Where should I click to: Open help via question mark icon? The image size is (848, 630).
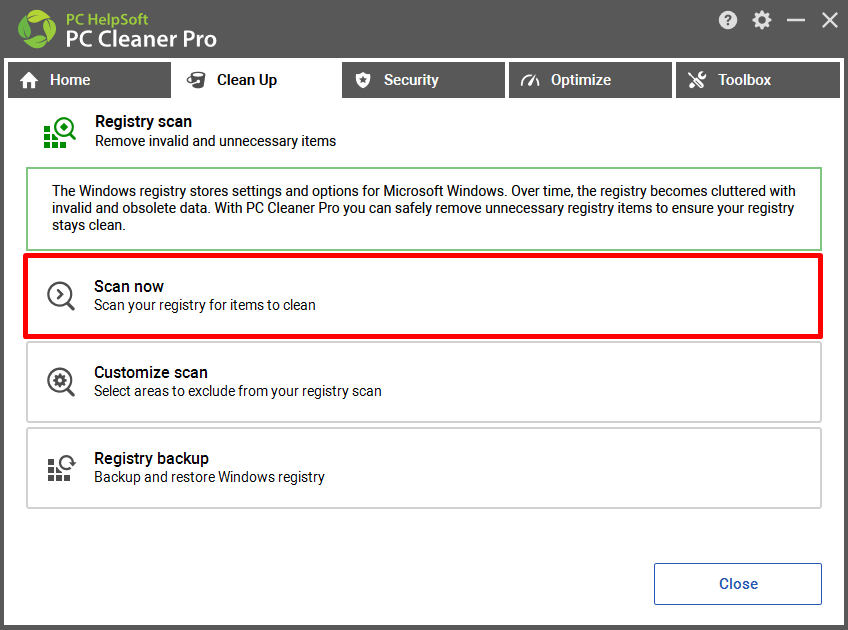tap(728, 21)
